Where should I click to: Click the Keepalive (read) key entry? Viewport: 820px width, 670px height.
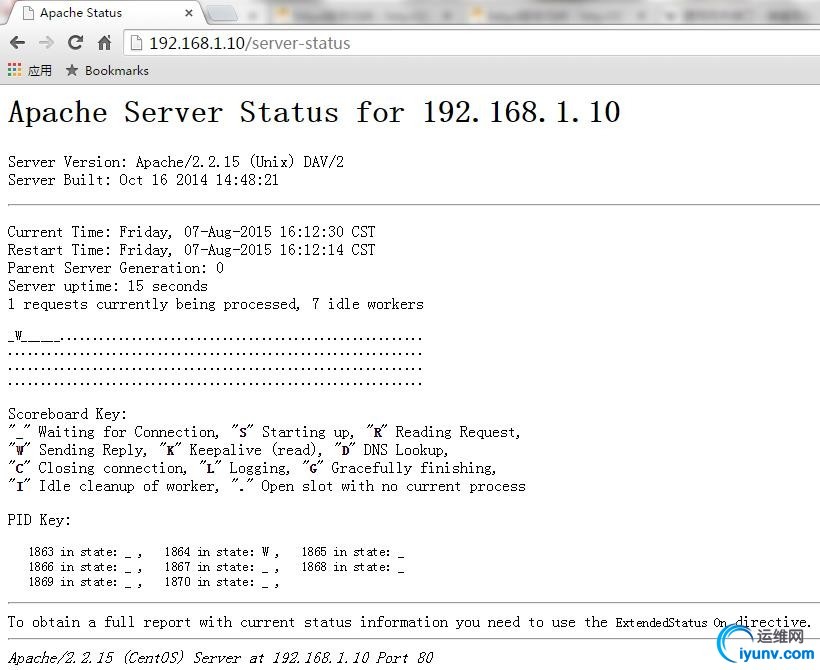coord(241,450)
